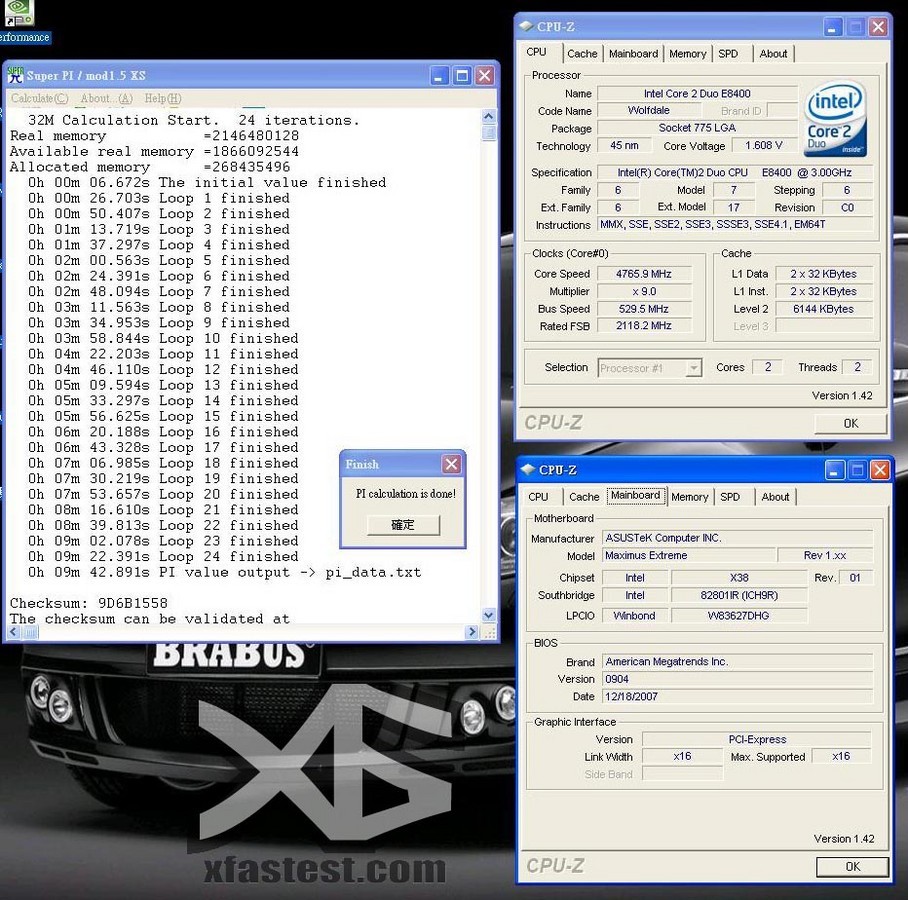The width and height of the screenshot is (908, 900).
Task: Click the Core Voltage value 1.608 V
Action: (x=764, y=145)
